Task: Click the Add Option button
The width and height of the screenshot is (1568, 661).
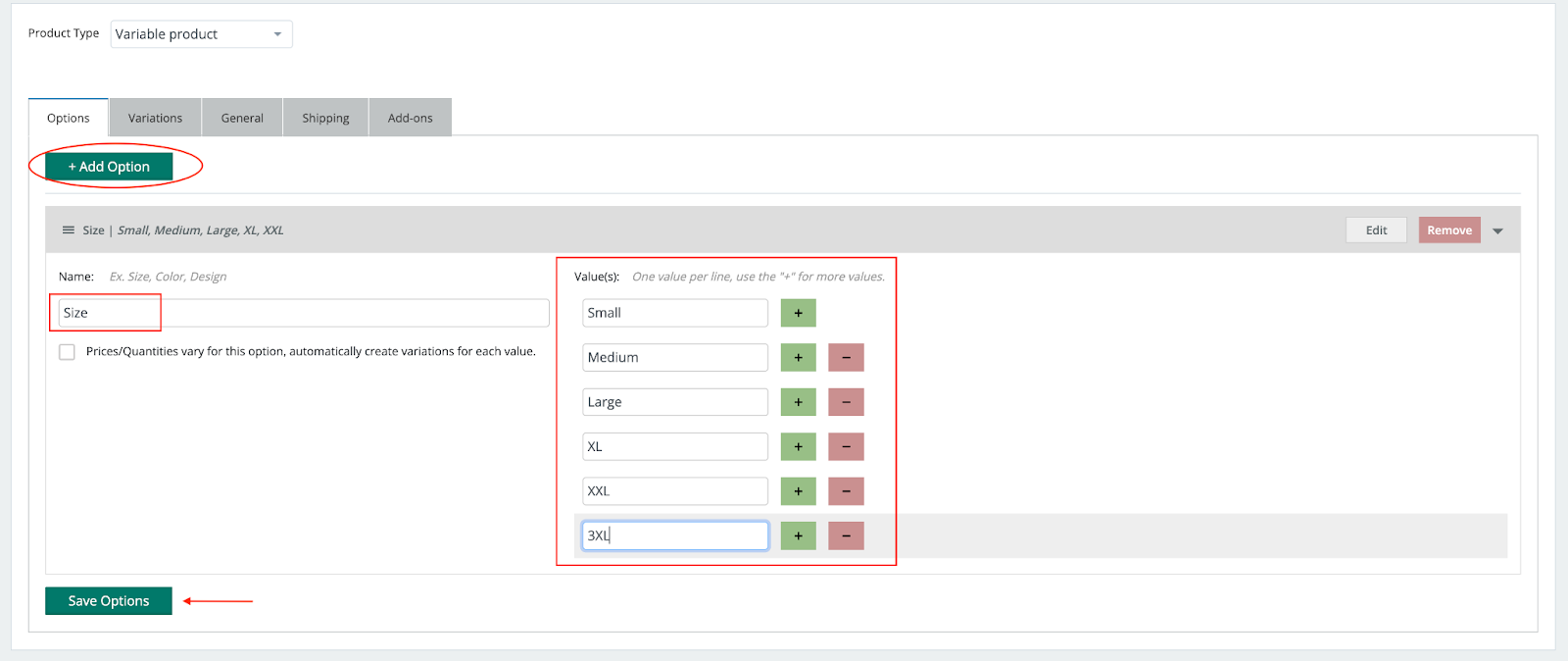Action: 109,167
